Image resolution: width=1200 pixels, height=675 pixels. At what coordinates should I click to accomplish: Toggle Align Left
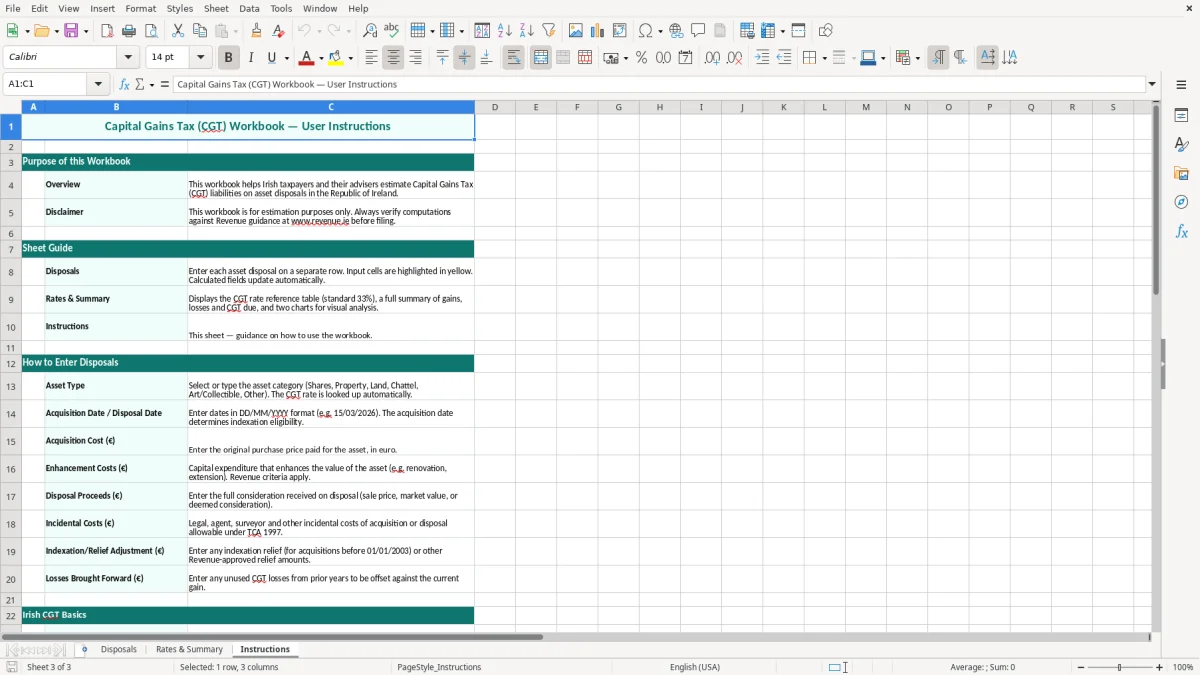pos(371,58)
